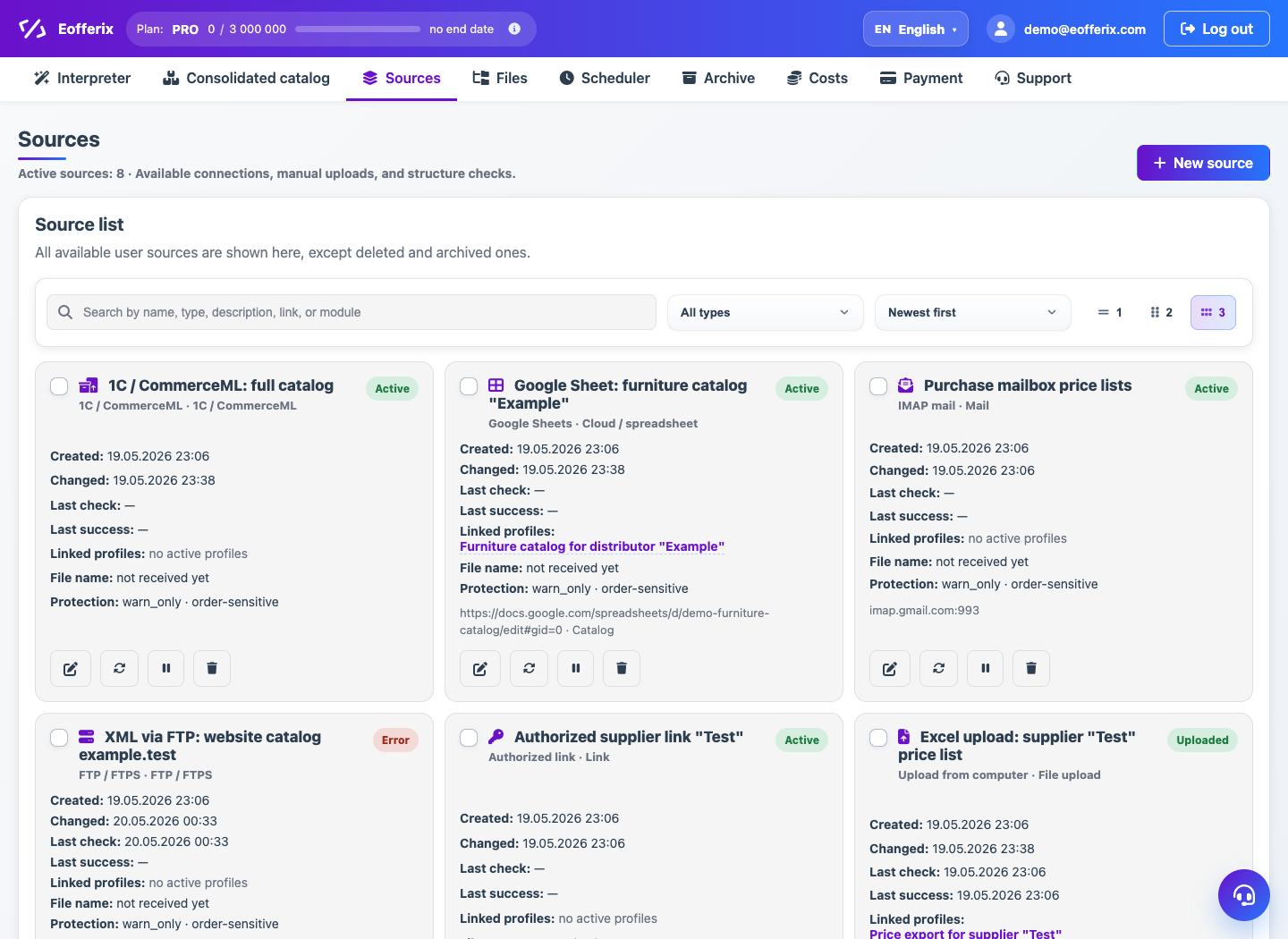Select the XML via FTP website catalog checkbox
Image resolution: width=1288 pixels, height=939 pixels.
pos(59,738)
